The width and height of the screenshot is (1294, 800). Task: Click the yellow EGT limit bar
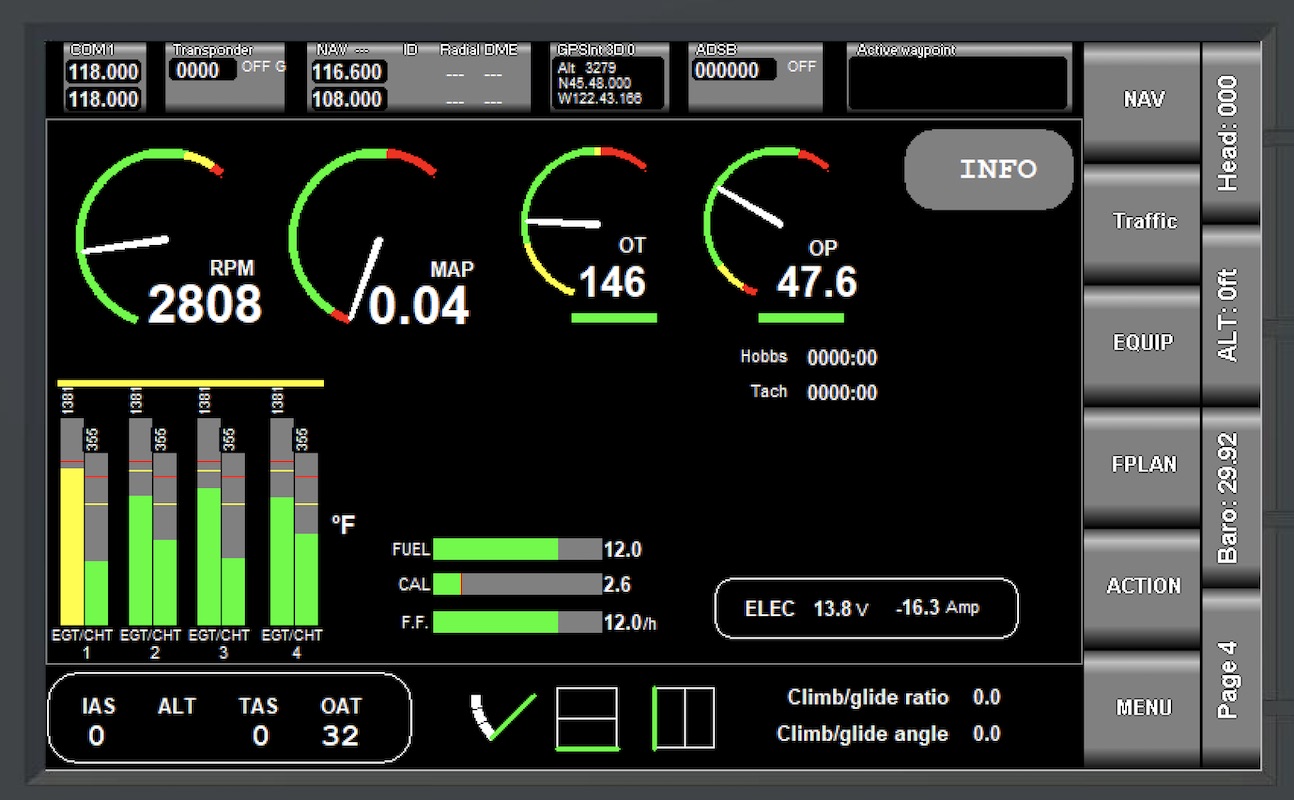[x=190, y=383]
